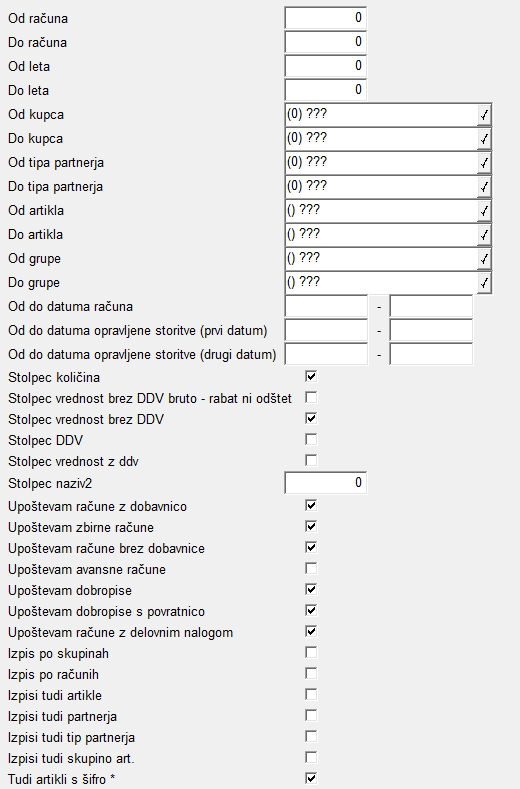Open the Od kupca lookup checkmark button
Image resolution: width=520 pixels, height=789 pixels.
coord(484,115)
